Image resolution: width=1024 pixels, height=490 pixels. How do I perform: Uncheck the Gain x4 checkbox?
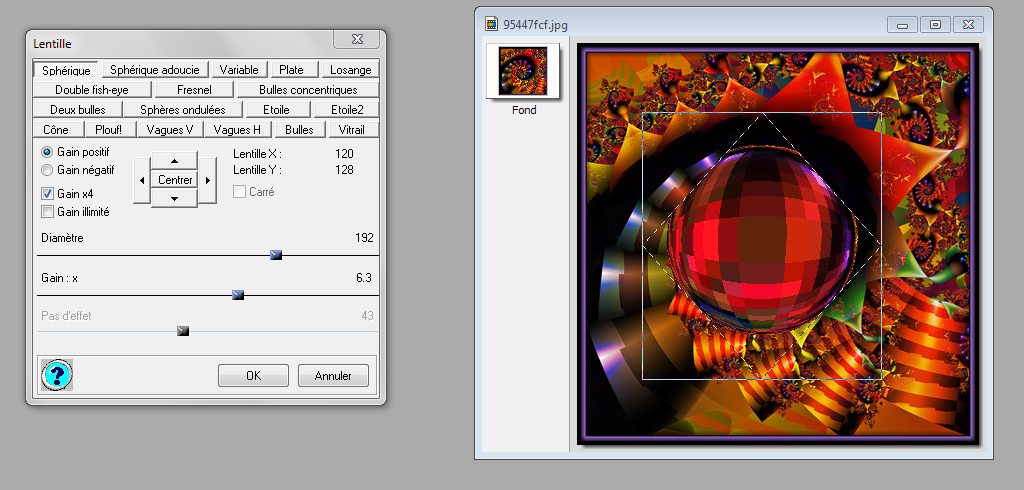47,193
